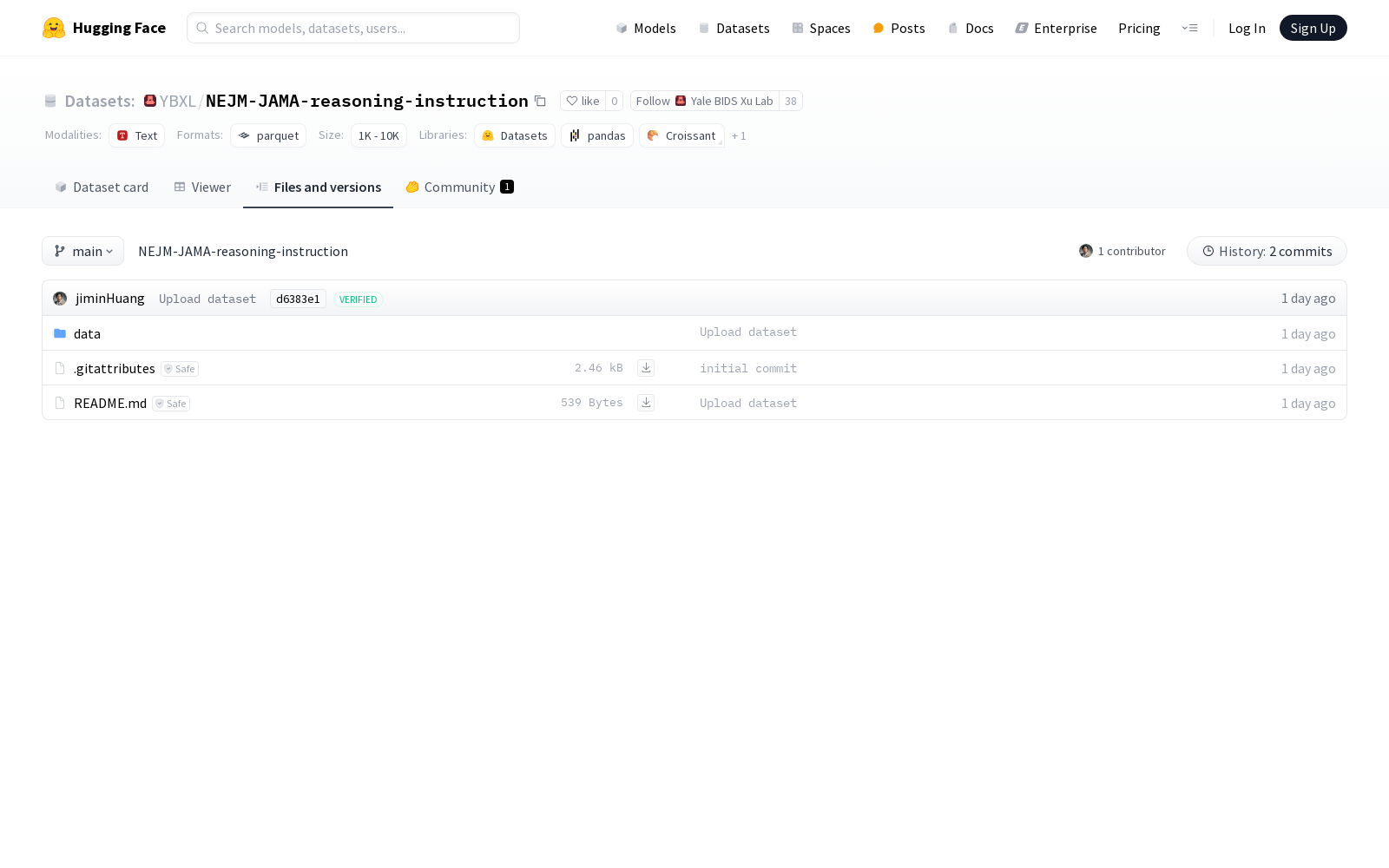This screenshot has width=1389, height=868.
Task: Open commit d6383e1 hash link
Action: pos(298,299)
